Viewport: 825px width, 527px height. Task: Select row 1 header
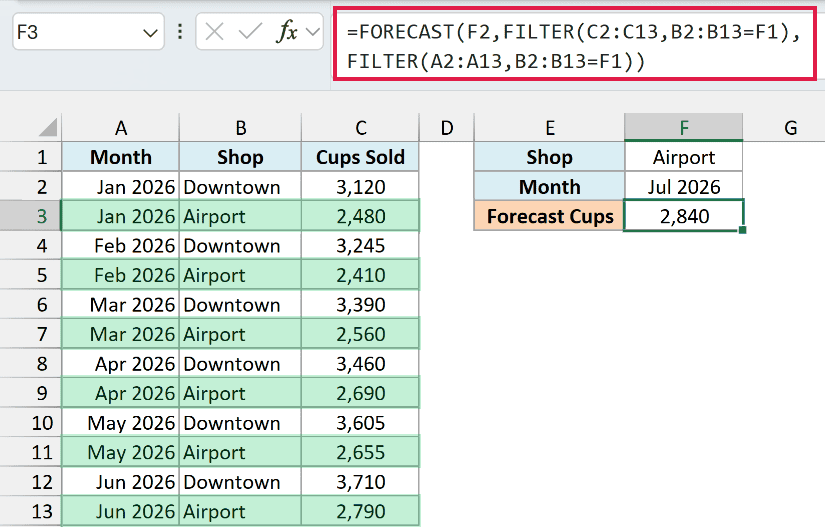pos(31,157)
